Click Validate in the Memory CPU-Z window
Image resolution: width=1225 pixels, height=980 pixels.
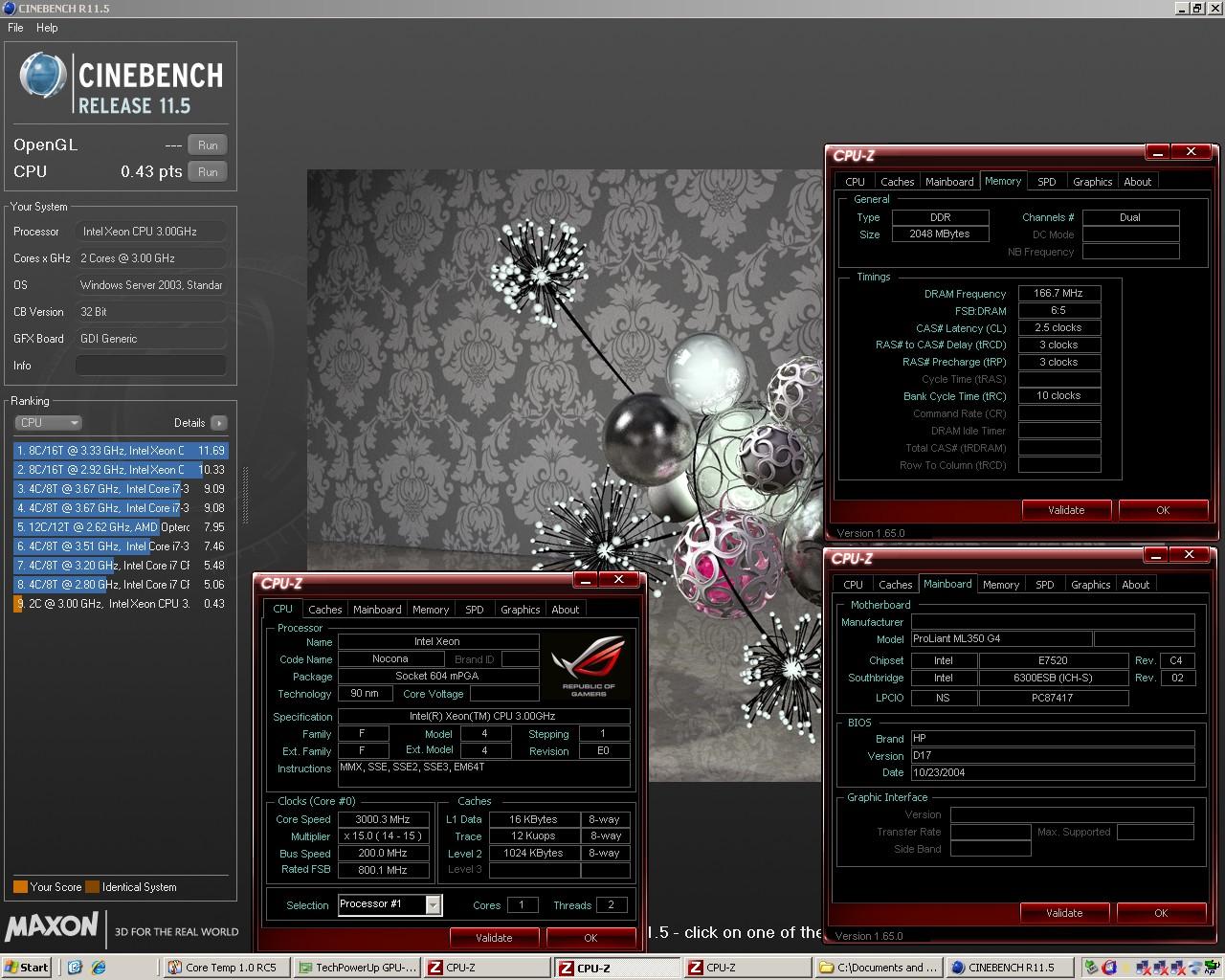tap(1066, 510)
